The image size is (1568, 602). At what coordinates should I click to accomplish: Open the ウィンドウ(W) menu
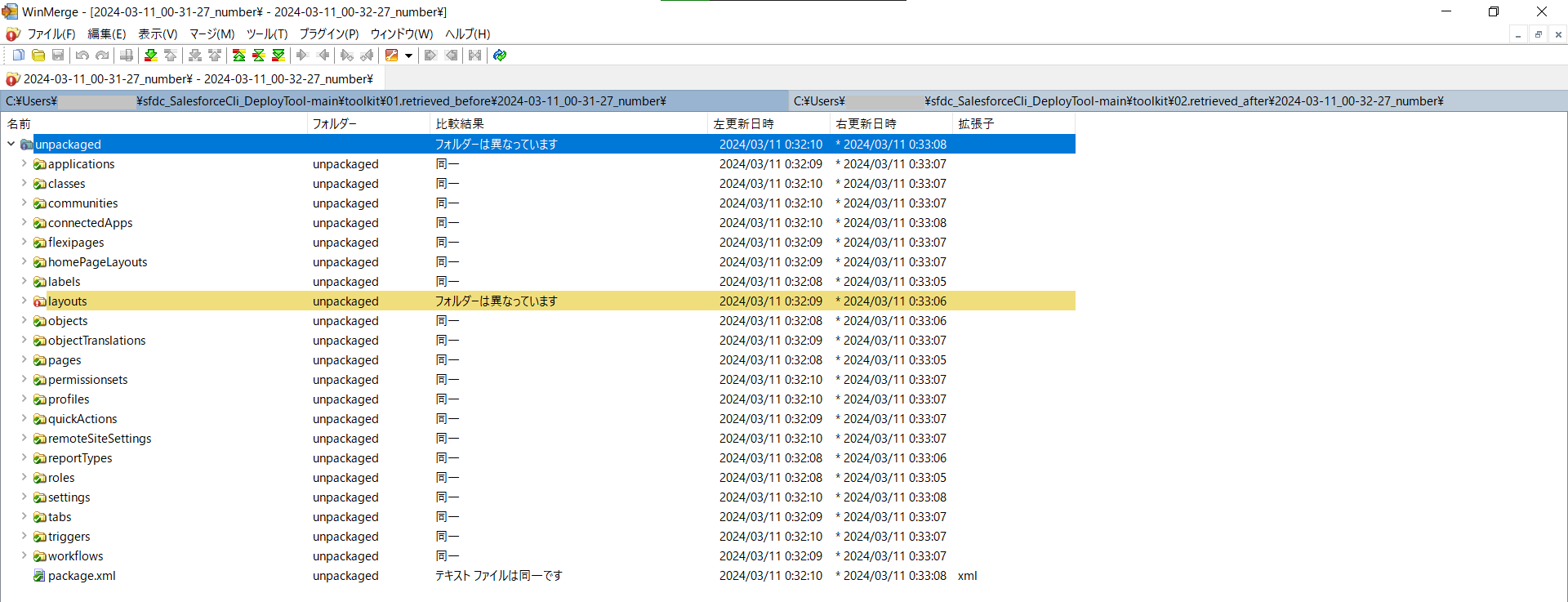[401, 33]
